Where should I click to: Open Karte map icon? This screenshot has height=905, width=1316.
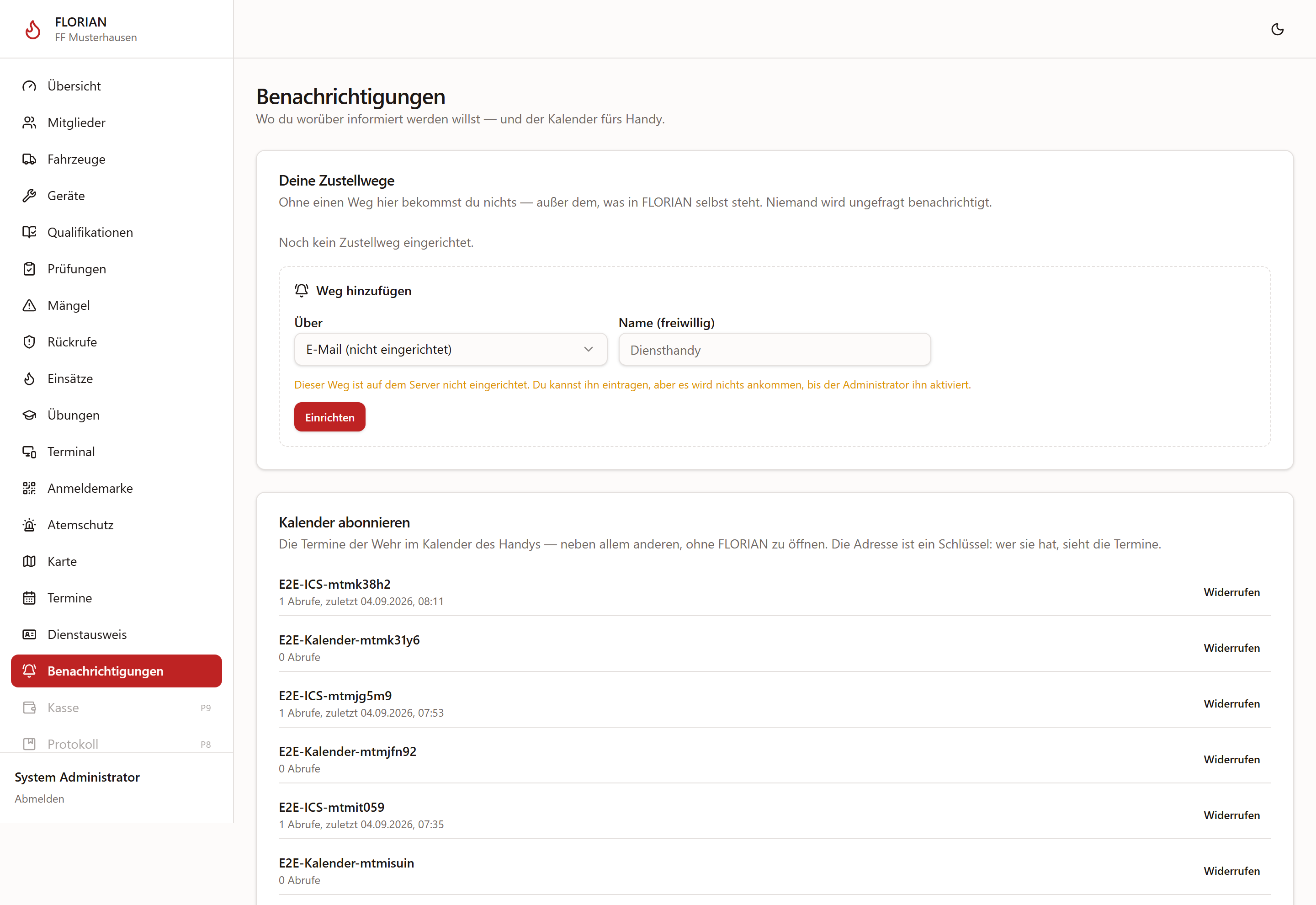coord(29,561)
